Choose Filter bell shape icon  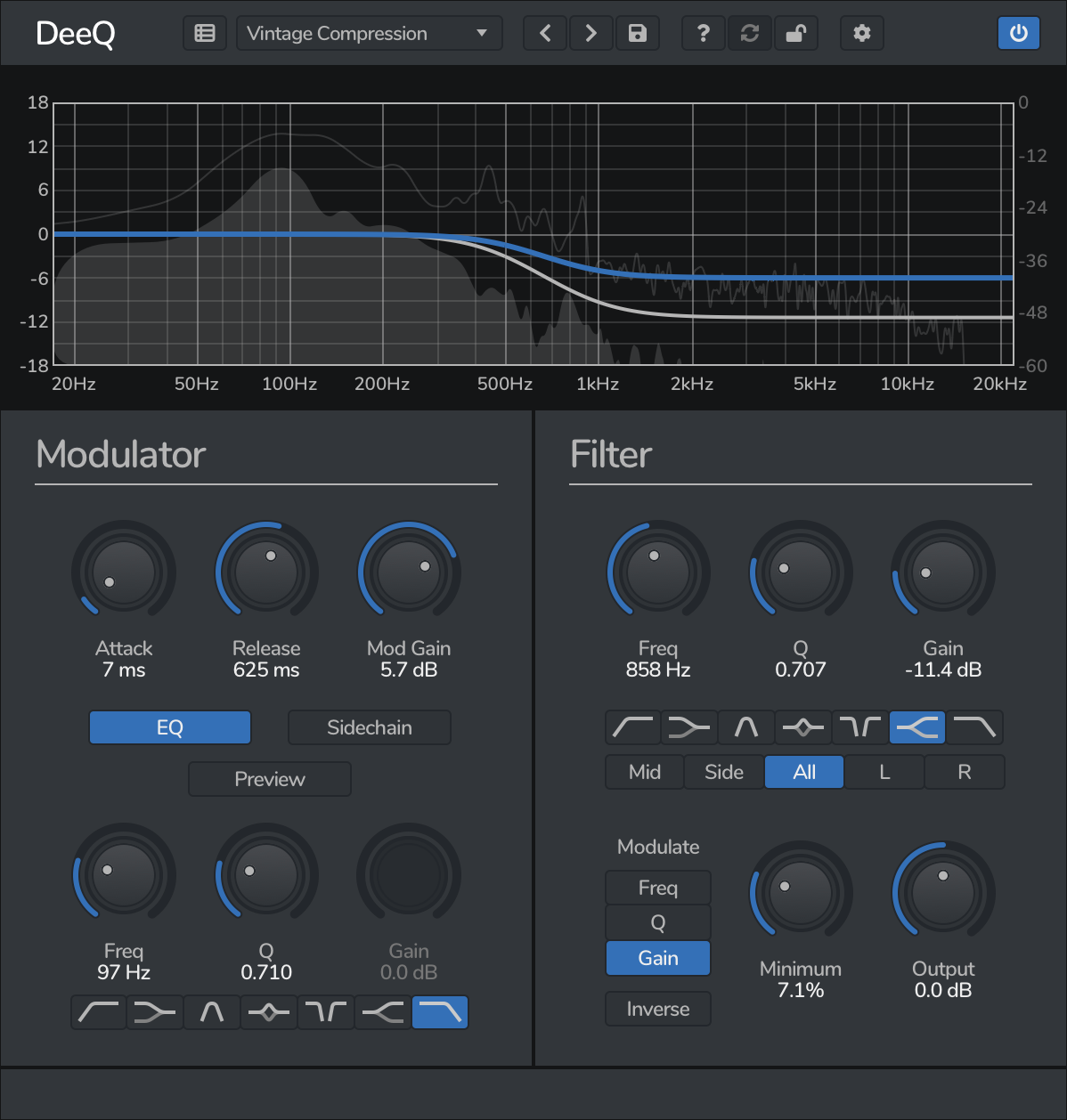pyautogui.click(x=746, y=727)
